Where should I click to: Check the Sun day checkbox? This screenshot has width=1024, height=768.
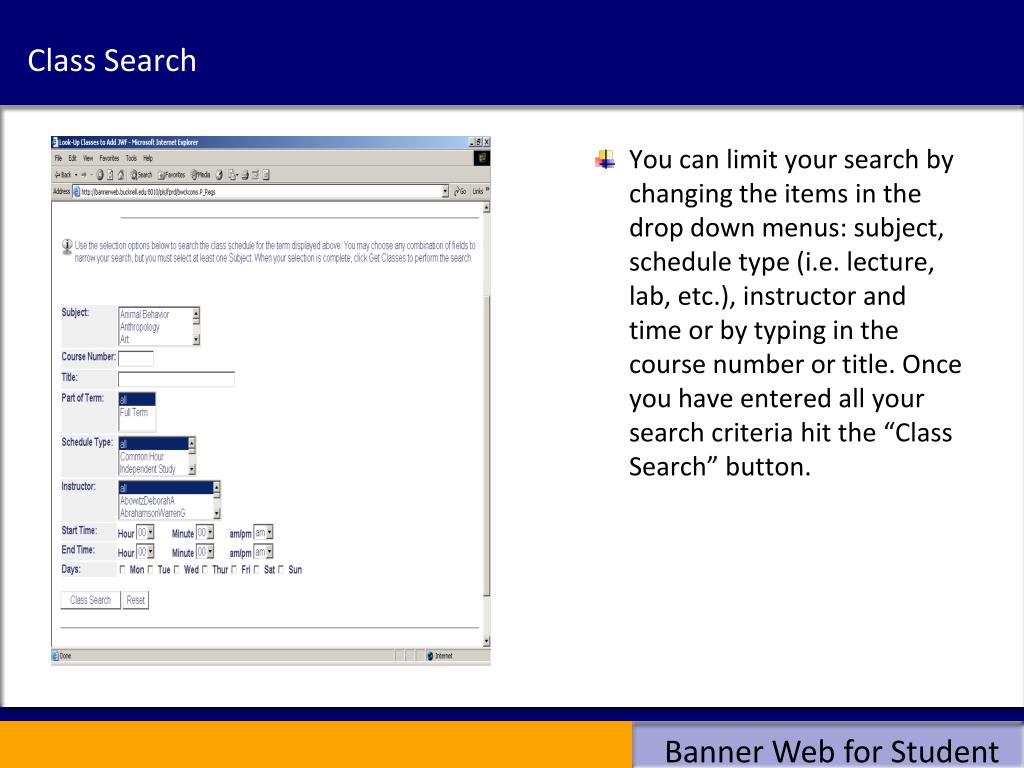coord(281,569)
